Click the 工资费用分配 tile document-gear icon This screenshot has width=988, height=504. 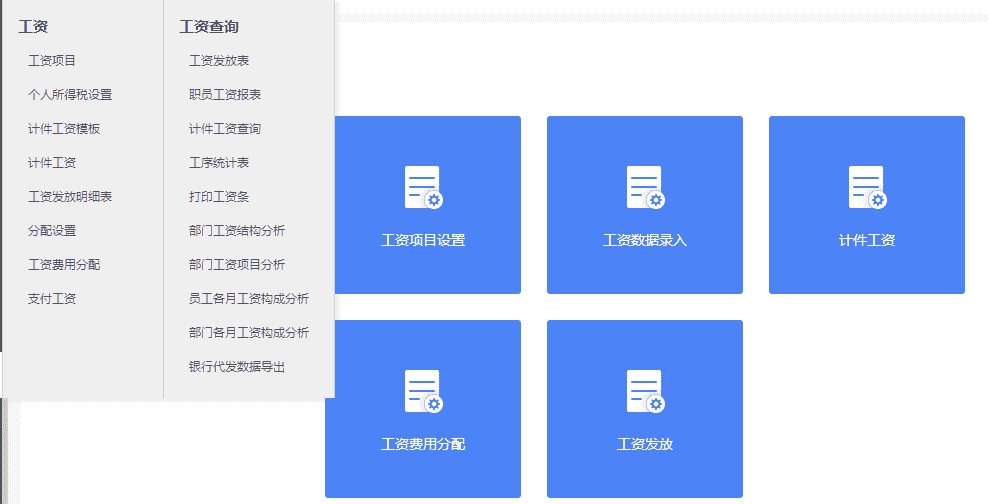click(423, 391)
